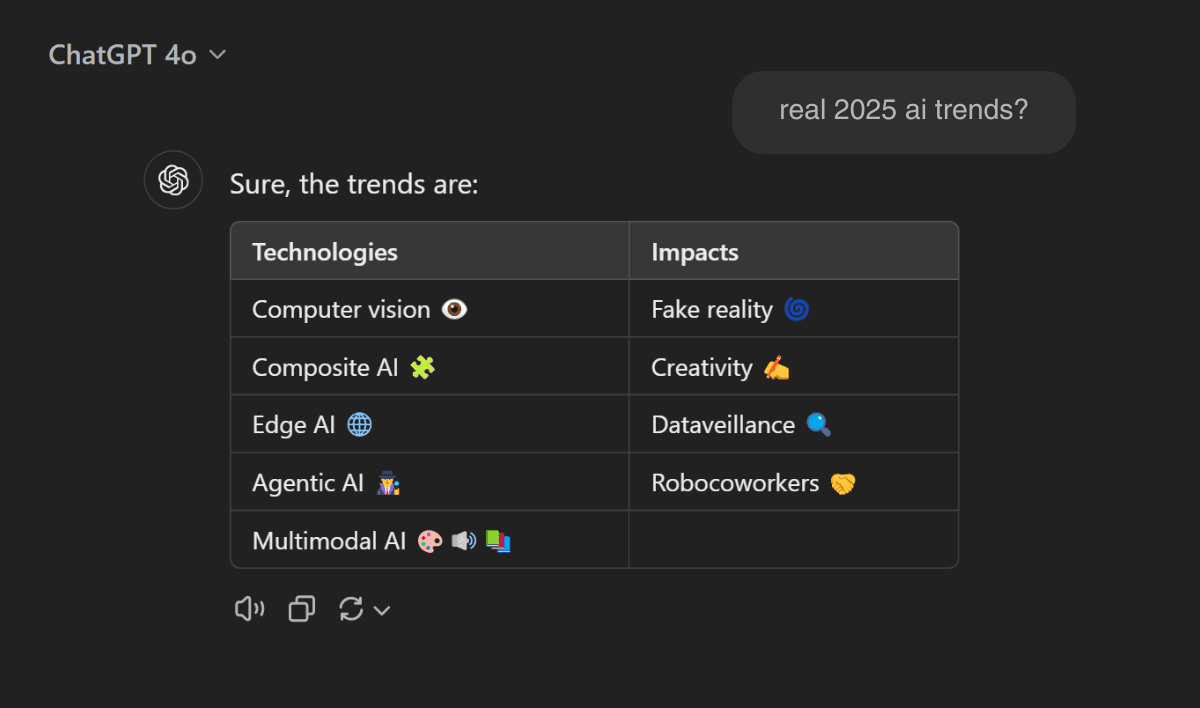Click the globe emoji beside Edge AI
The height and width of the screenshot is (708, 1200).
(360, 425)
